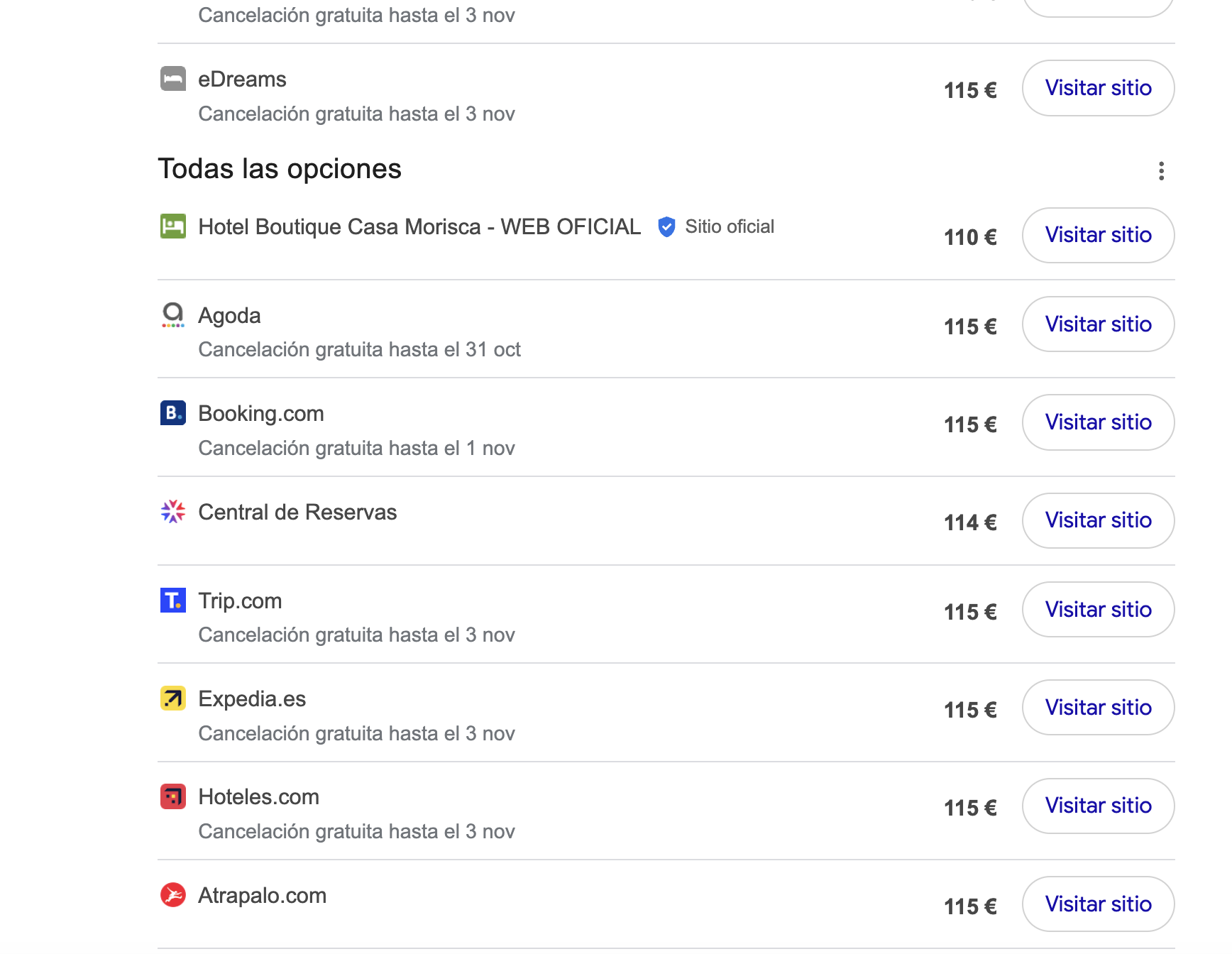
Task: Click the Agoda logo icon
Action: pyautogui.click(x=173, y=315)
